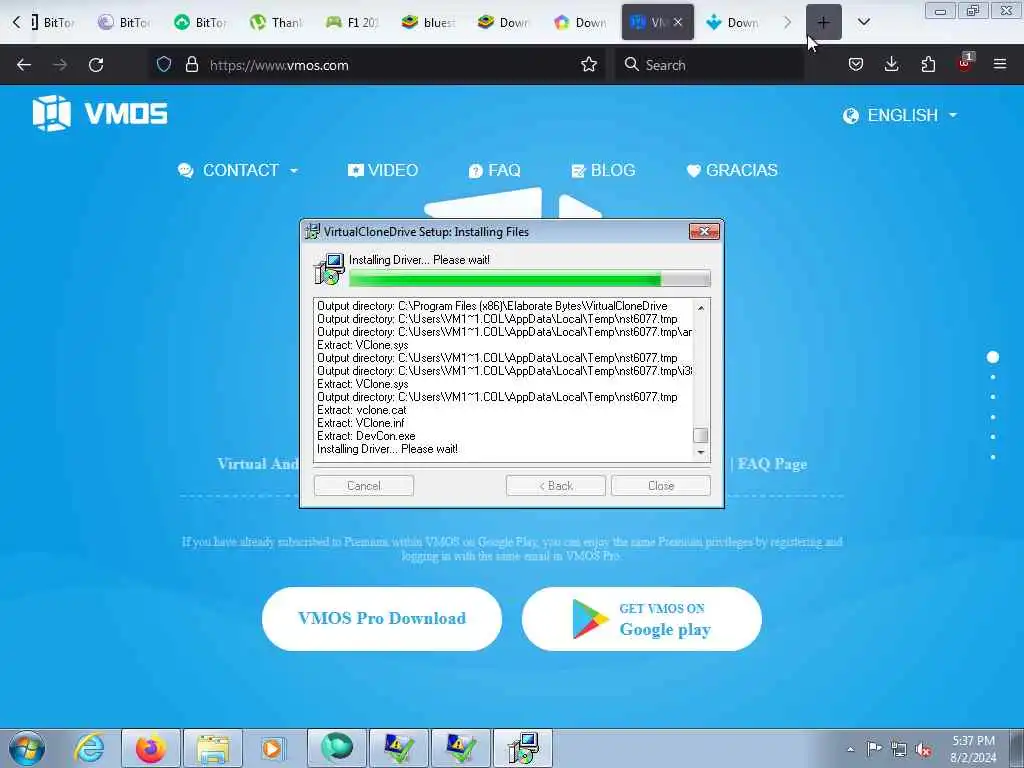Image resolution: width=1024 pixels, height=768 pixels.
Task: Select log line 'Extract: vclone.cat'
Action: (362, 410)
